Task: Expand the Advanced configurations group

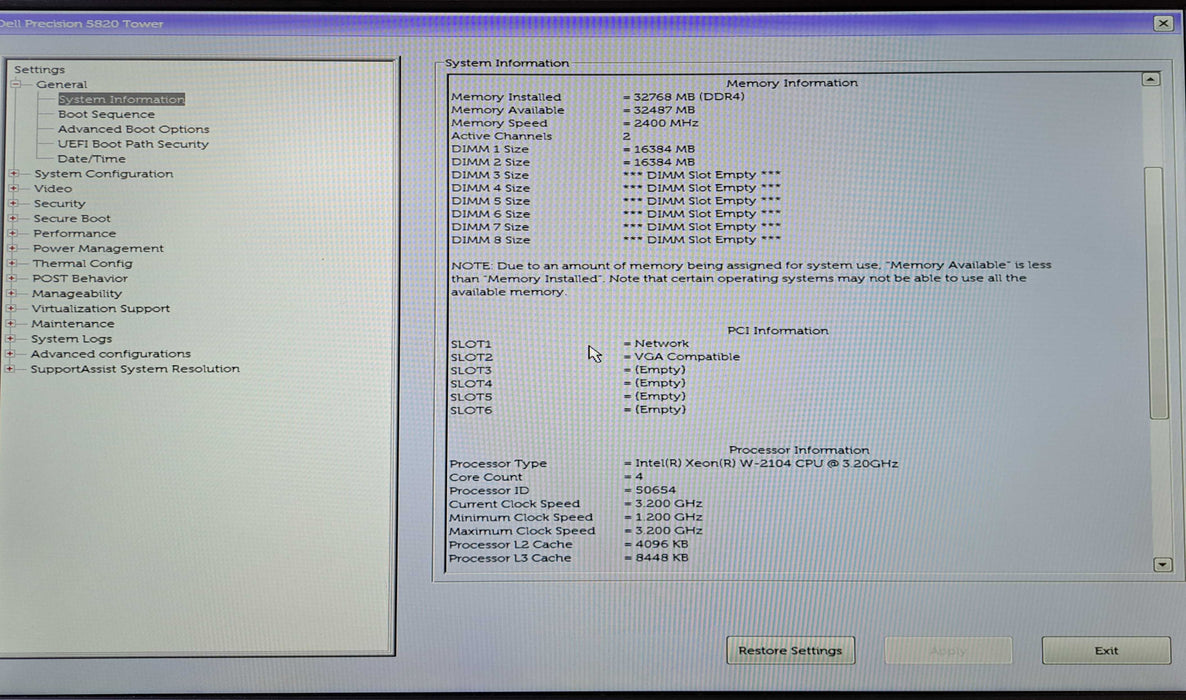Action: (x=14, y=353)
